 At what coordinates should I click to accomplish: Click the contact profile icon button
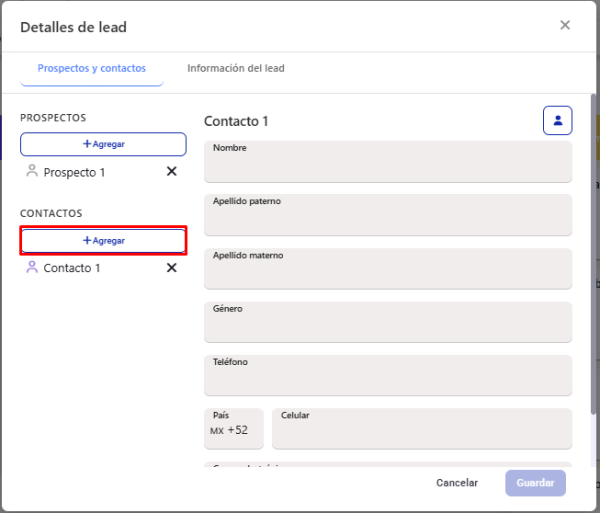[x=558, y=121]
